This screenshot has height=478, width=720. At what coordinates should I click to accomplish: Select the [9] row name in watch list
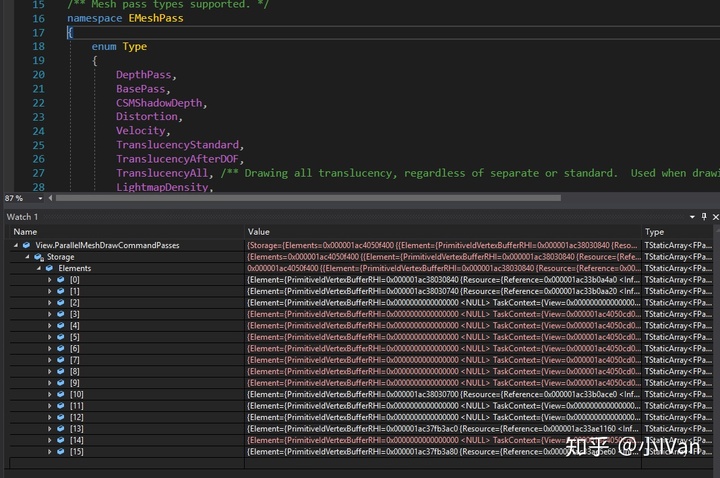coord(75,383)
